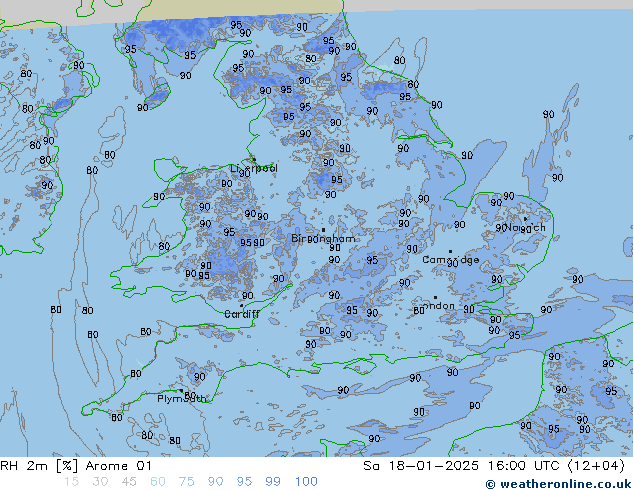This screenshot has height=490, width=634.
Task: Select the Norwich city label
Action: pos(525,228)
